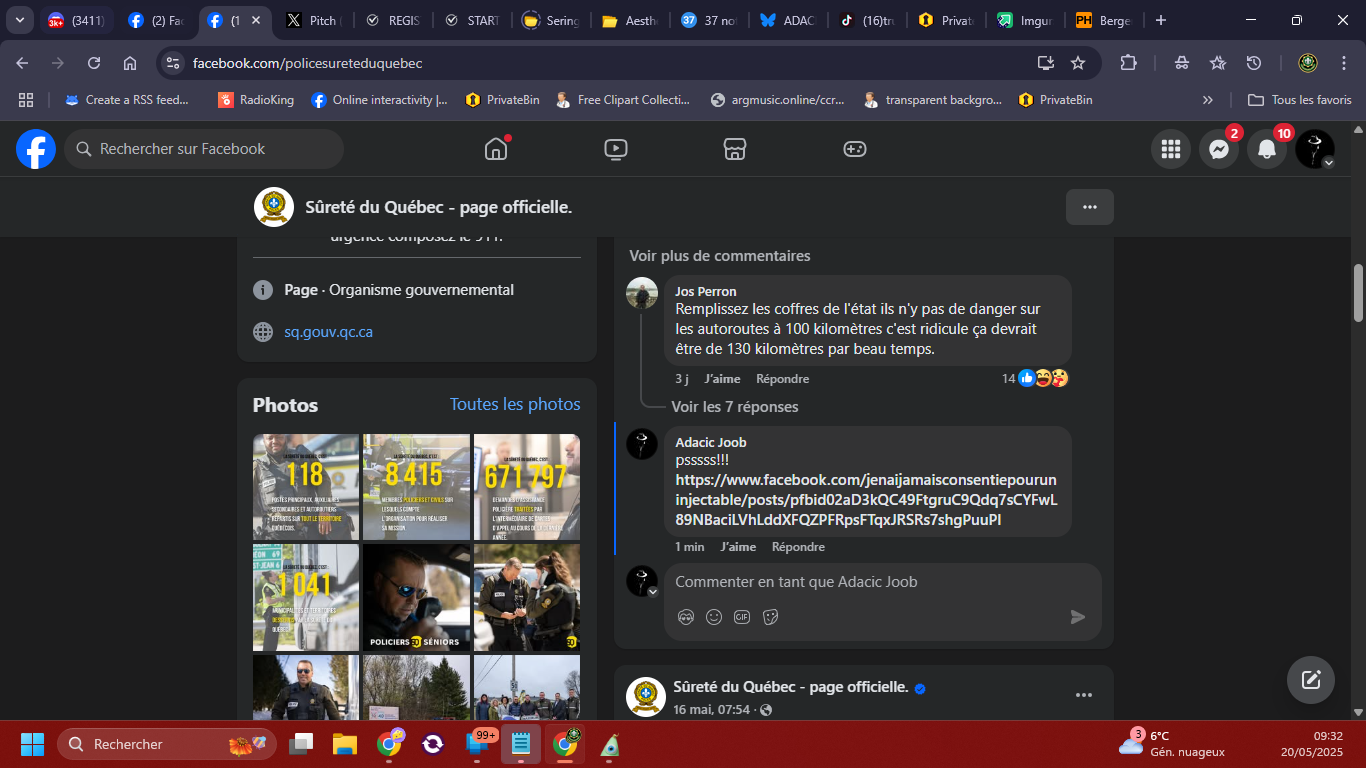Click Voir plus de commentaires
The image size is (1366, 768).
click(x=720, y=256)
